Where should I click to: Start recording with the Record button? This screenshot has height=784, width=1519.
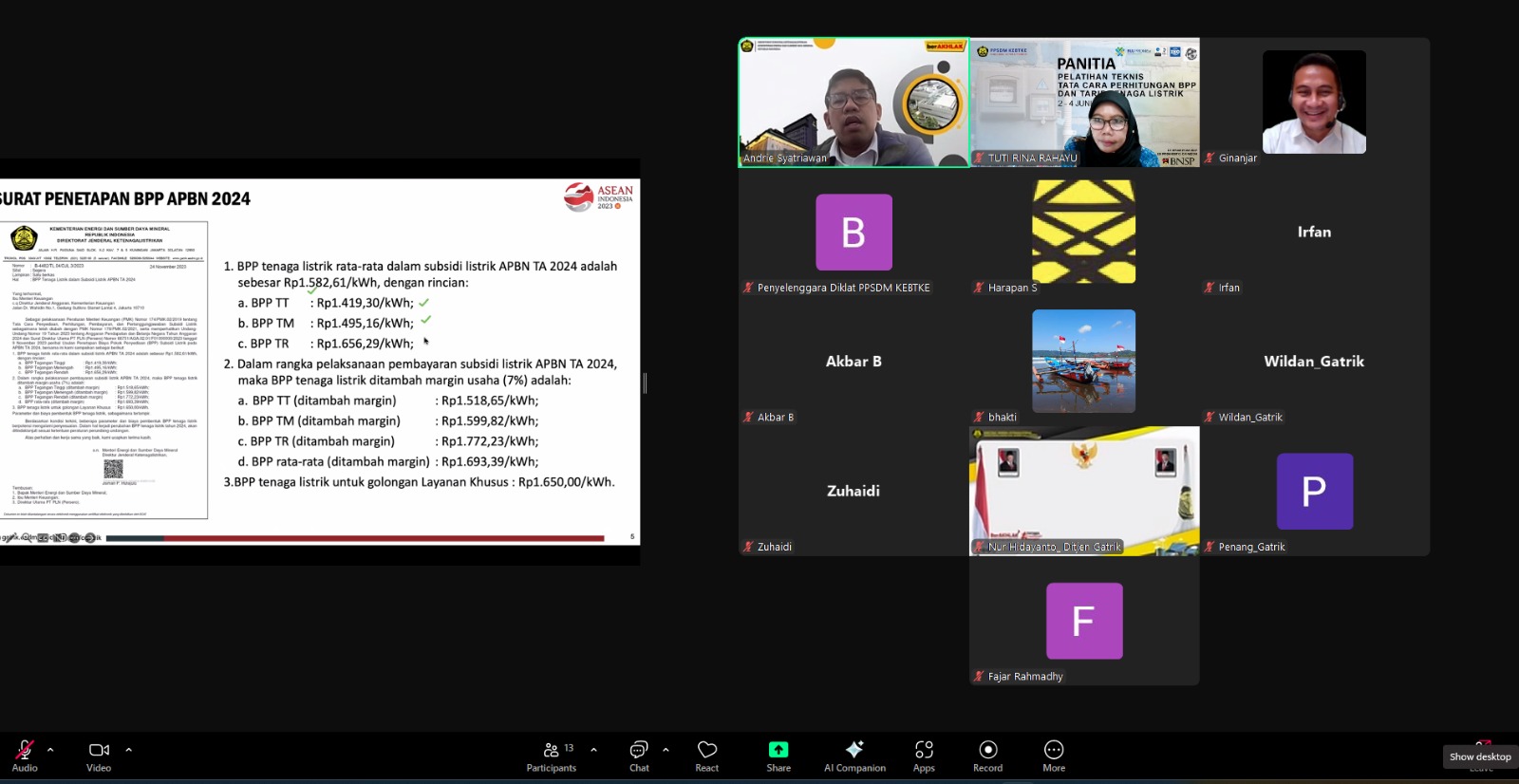click(987, 756)
